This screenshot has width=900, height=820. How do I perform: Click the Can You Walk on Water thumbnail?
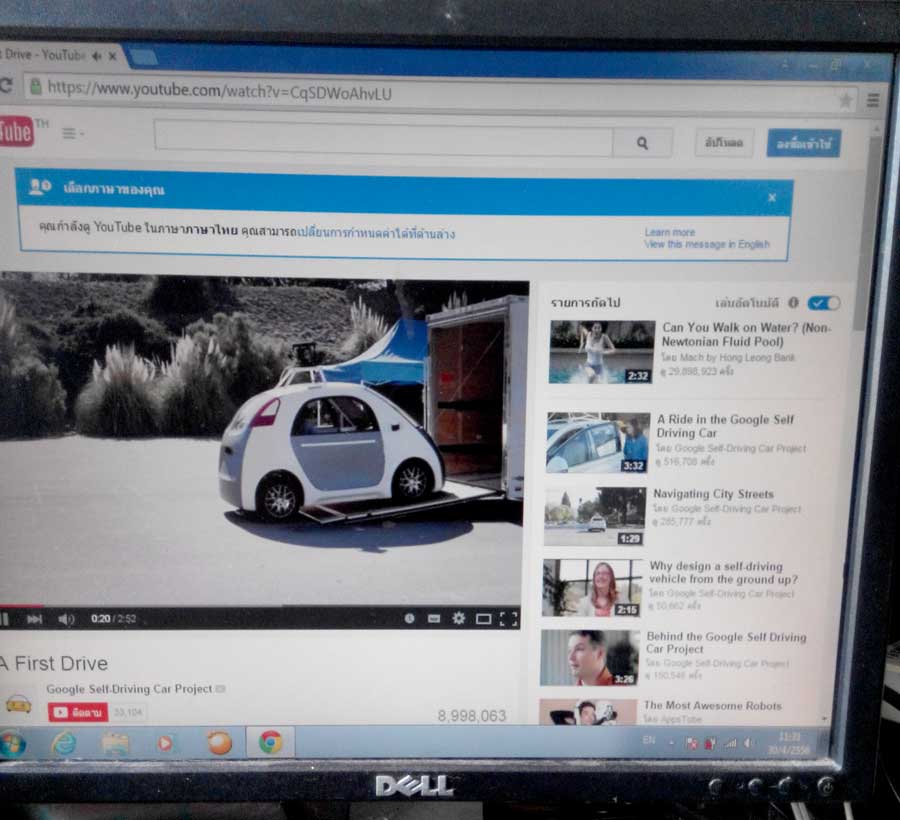pos(602,352)
